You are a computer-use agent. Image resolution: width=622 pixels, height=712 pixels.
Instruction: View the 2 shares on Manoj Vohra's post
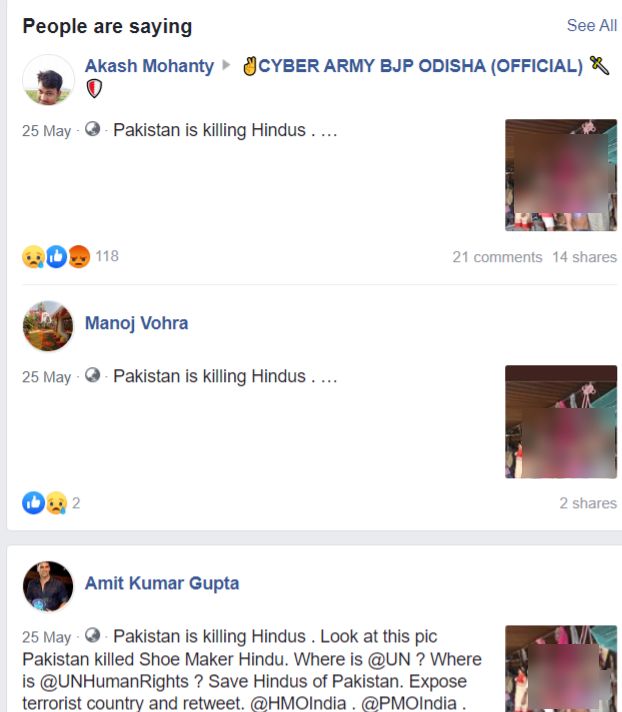pos(588,503)
